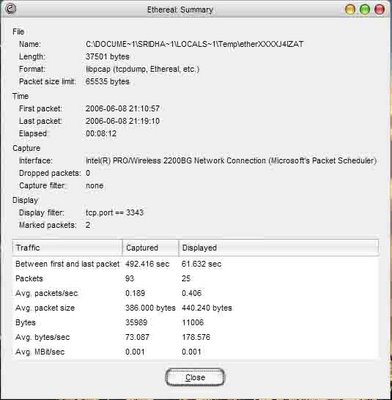The image size is (392, 400).
Task: Click the elapsed value 00:08:12
Action: [x=101, y=134]
